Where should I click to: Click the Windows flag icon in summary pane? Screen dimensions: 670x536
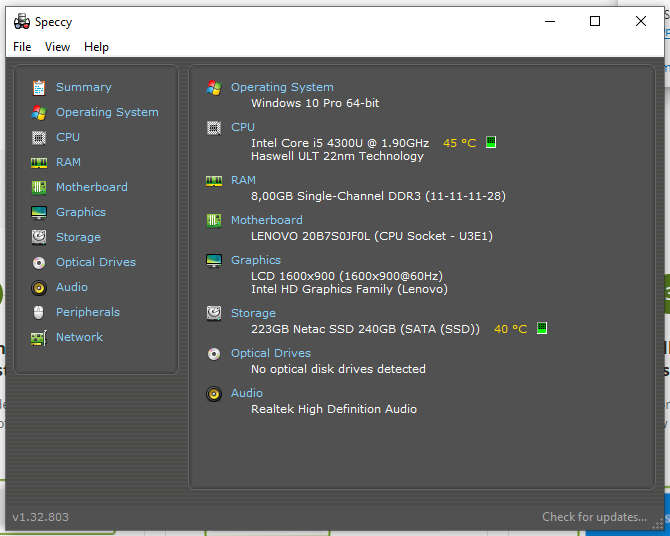coord(214,88)
